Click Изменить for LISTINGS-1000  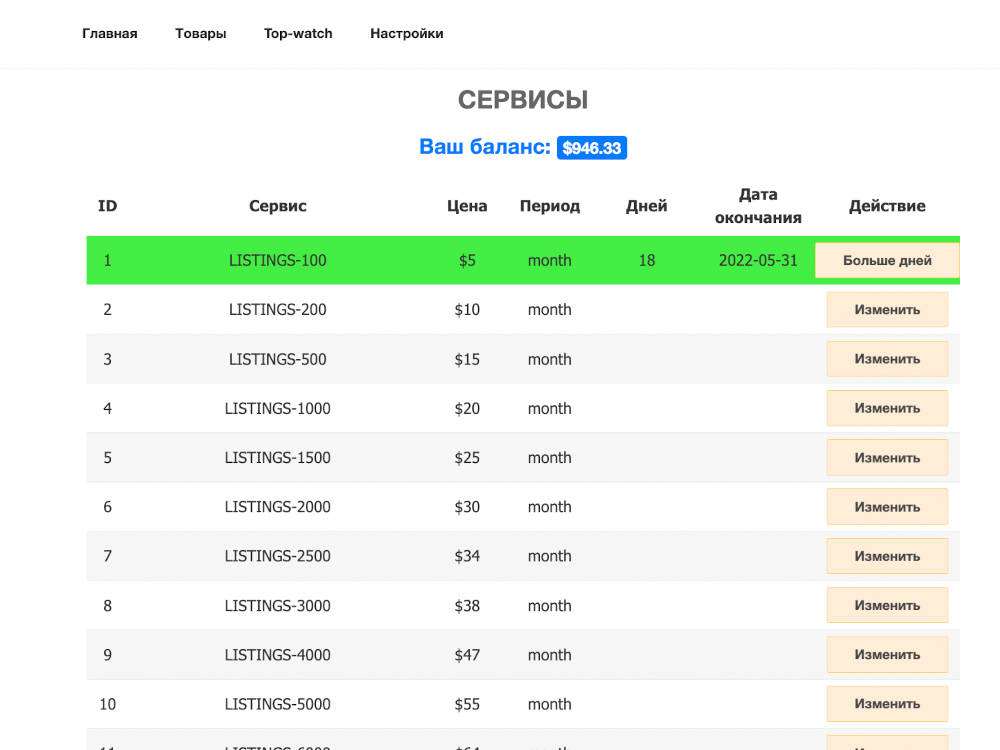tap(887, 408)
